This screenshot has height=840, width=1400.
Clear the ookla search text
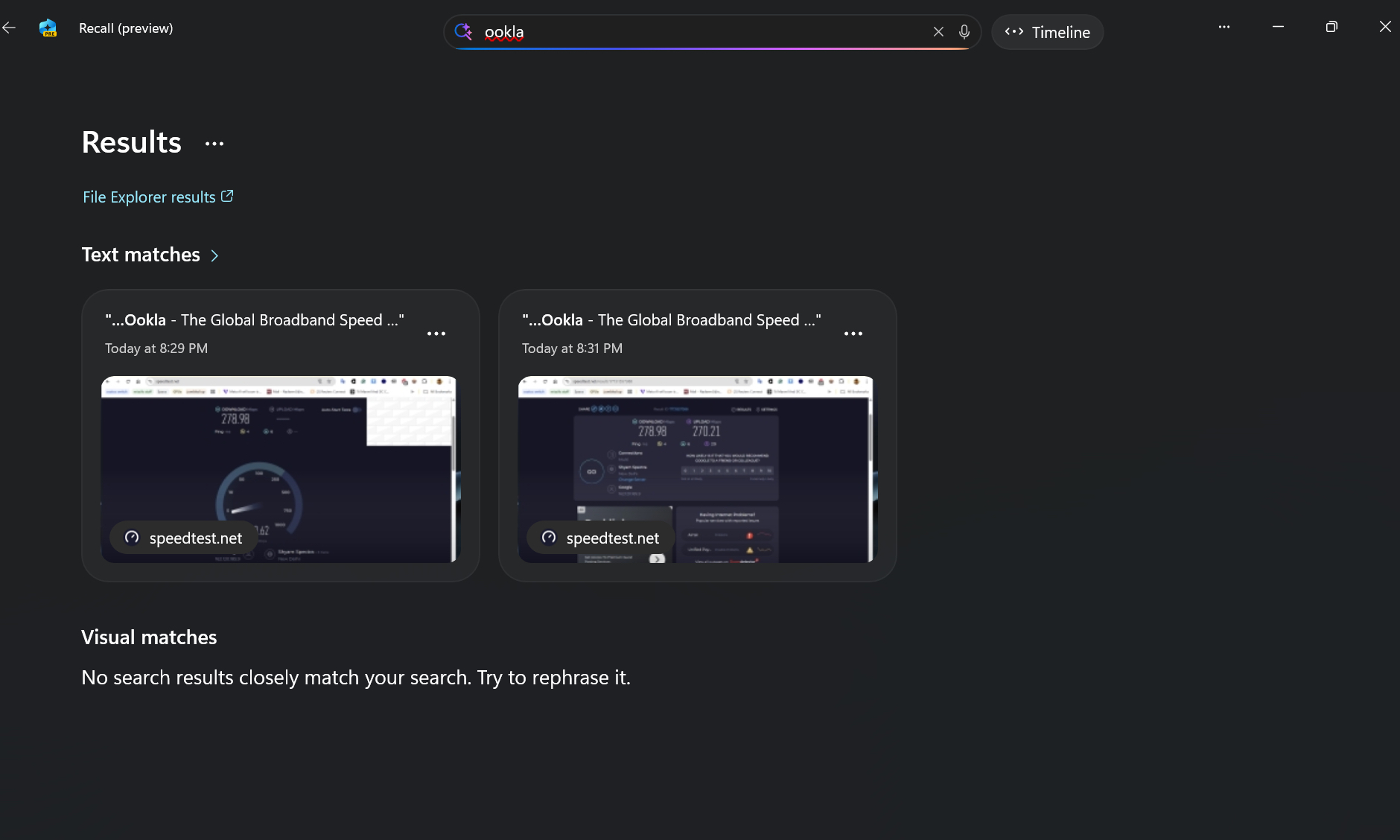click(x=938, y=31)
